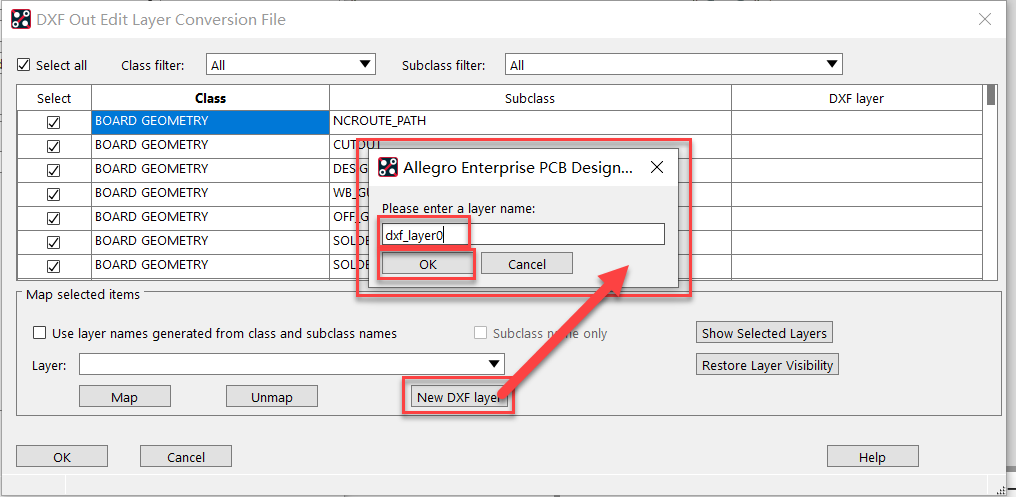Click the Unmap button
1016x497 pixels.
coord(271,397)
